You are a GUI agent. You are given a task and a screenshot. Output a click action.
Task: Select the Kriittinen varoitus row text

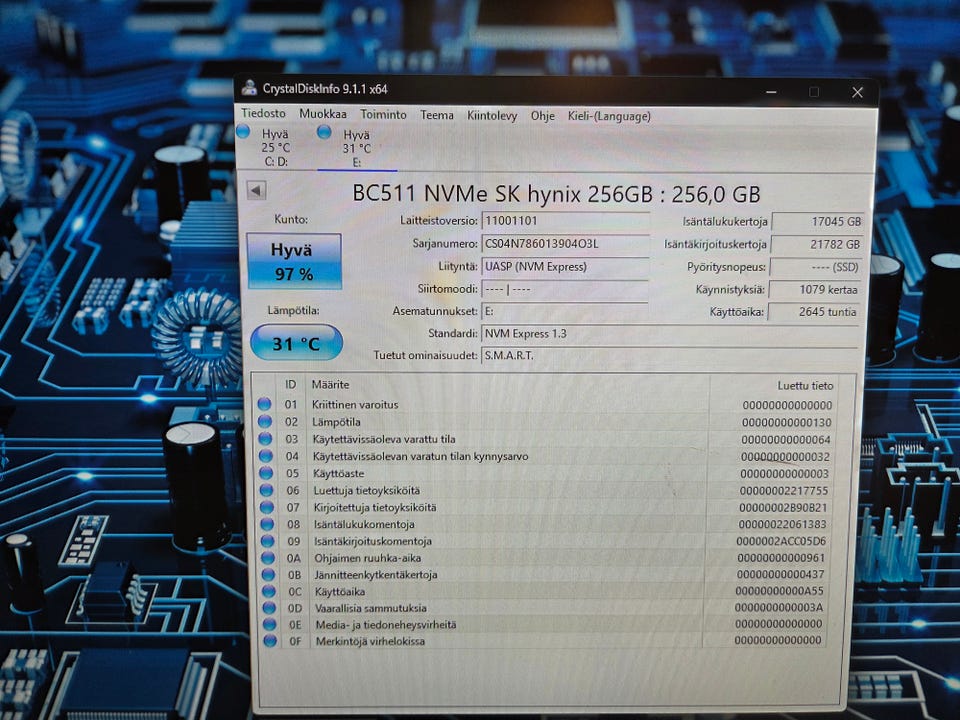[355, 404]
